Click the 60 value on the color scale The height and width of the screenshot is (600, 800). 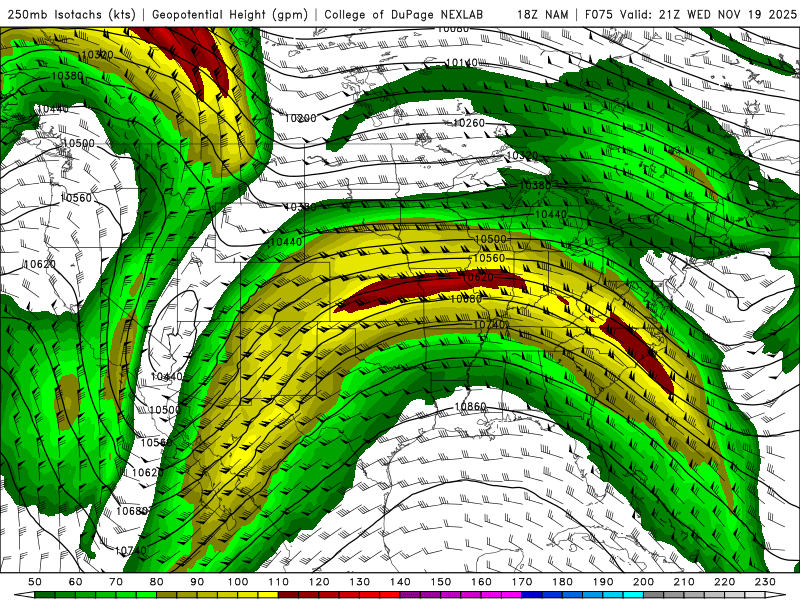click(x=75, y=582)
